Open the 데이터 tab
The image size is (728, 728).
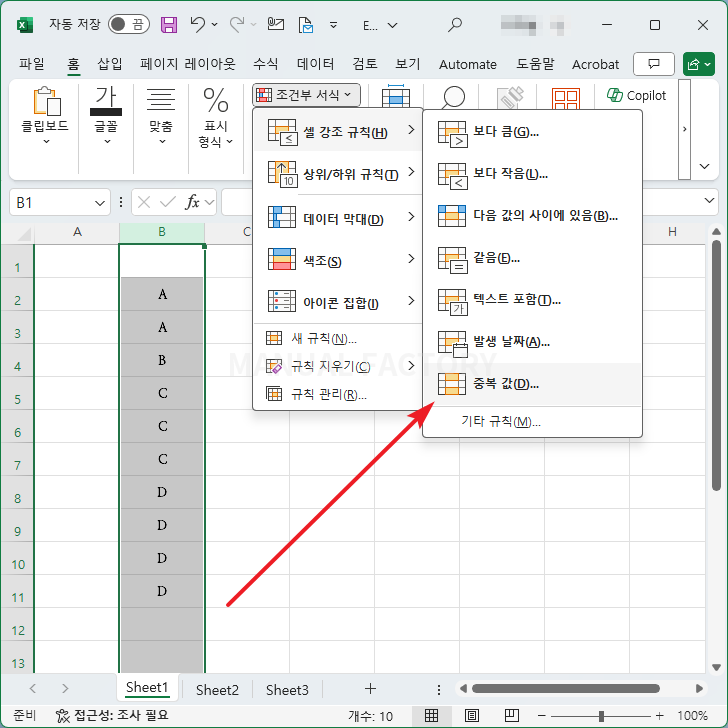coord(315,64)
